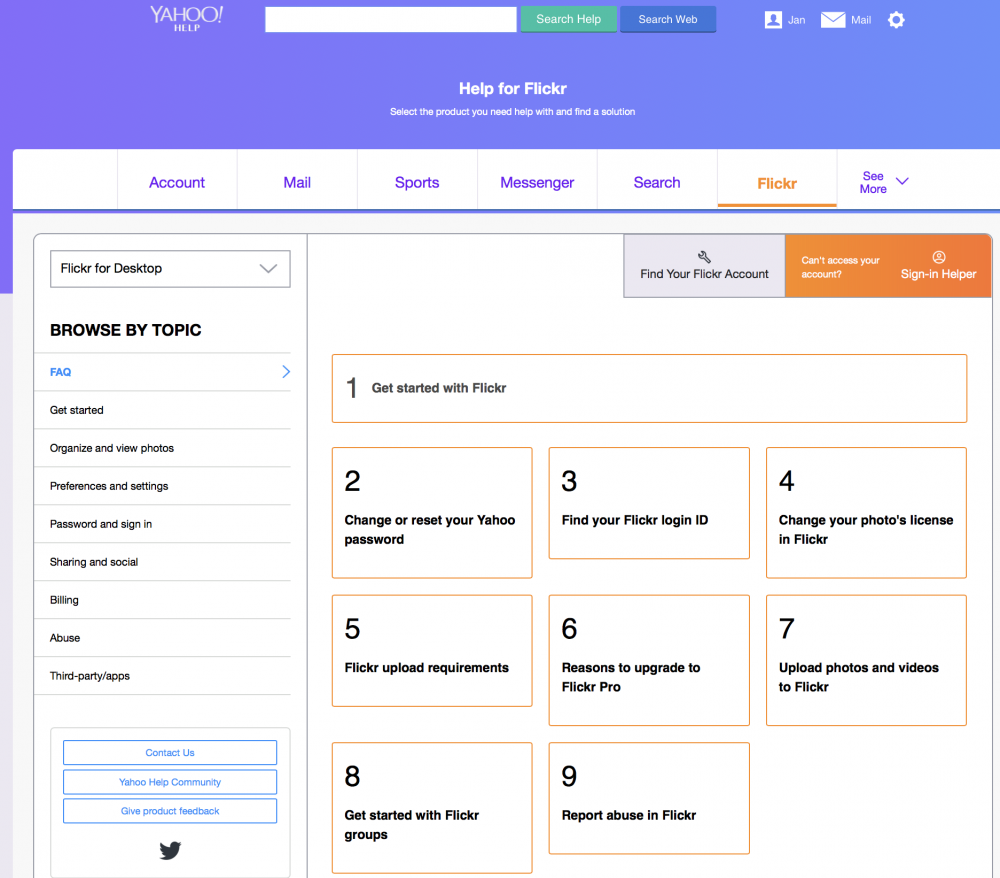Screen dimensions: 1000x878
Task: Click the Jan account name
Action: coord(796,20)
